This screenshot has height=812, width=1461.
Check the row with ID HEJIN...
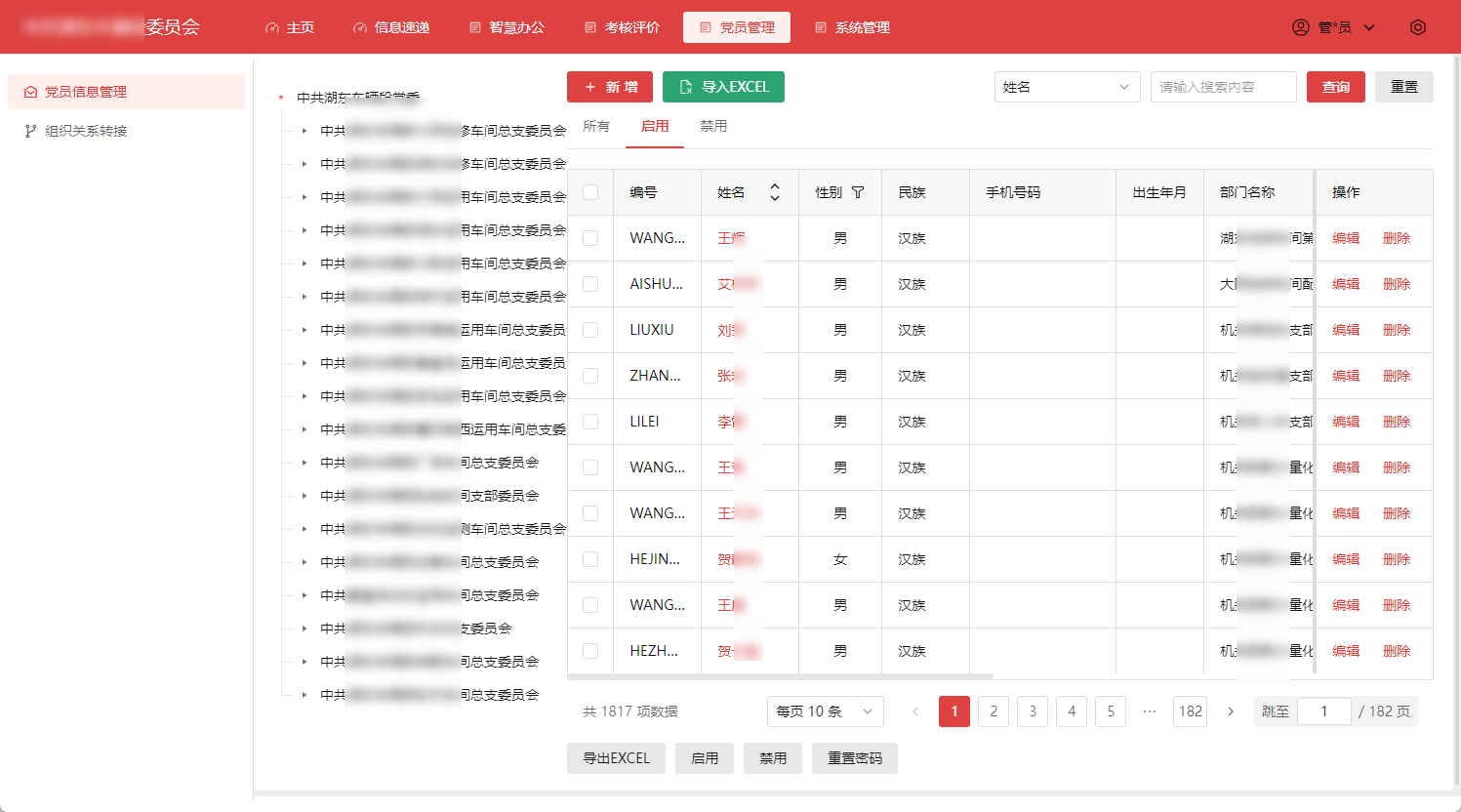590,559
